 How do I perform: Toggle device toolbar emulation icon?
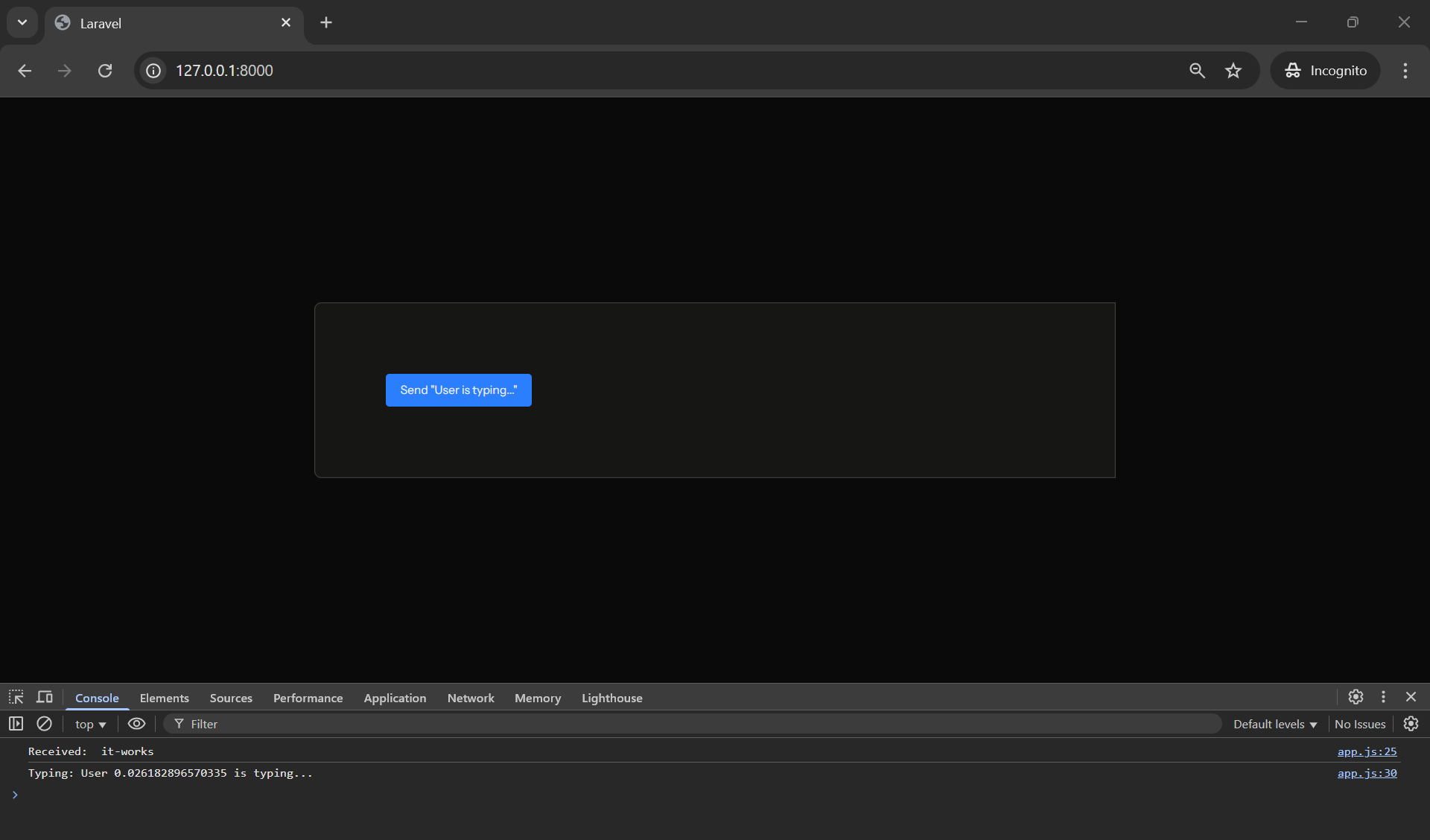(x=45, y=698)
